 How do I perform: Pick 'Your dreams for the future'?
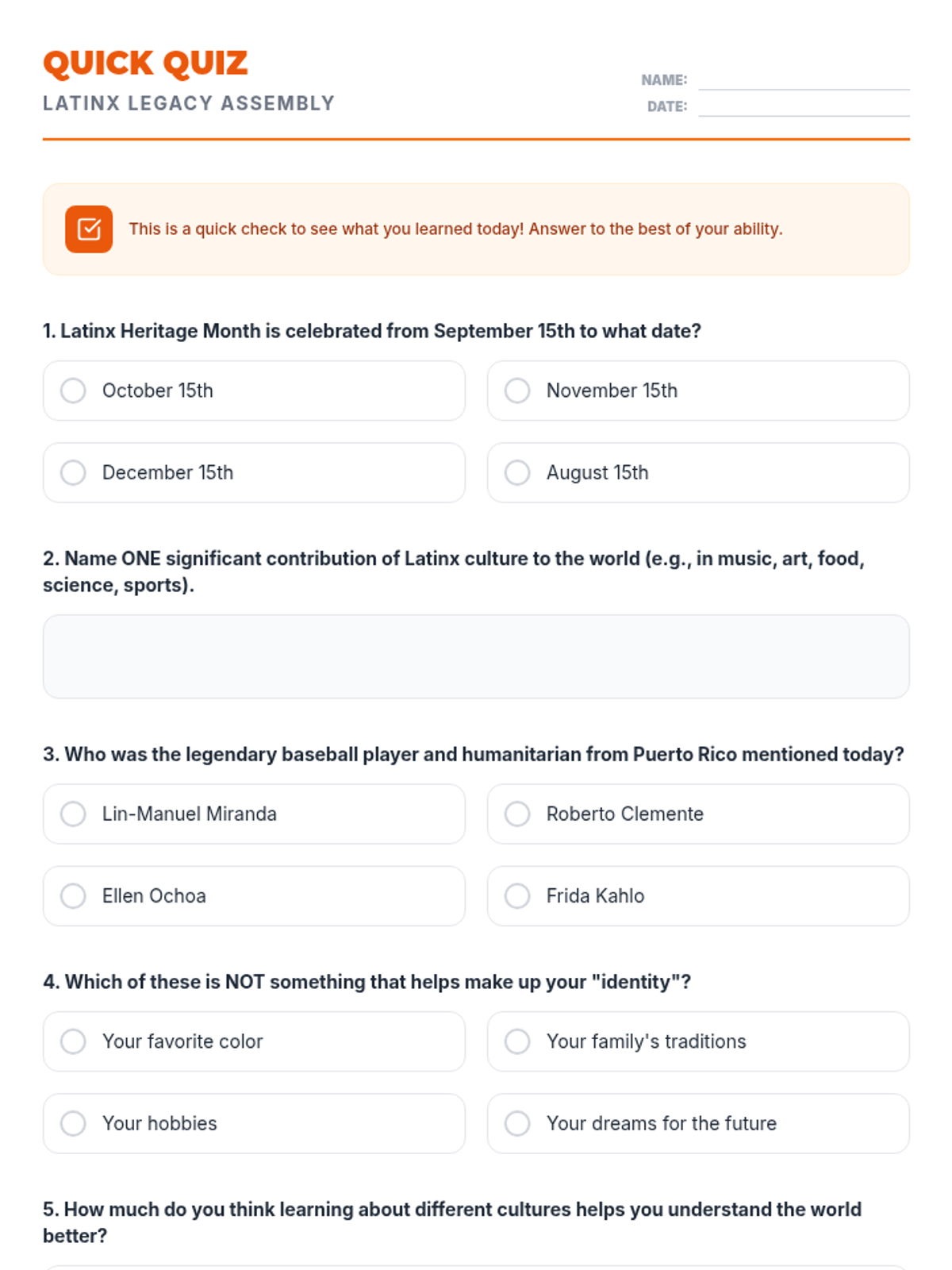517,1123
